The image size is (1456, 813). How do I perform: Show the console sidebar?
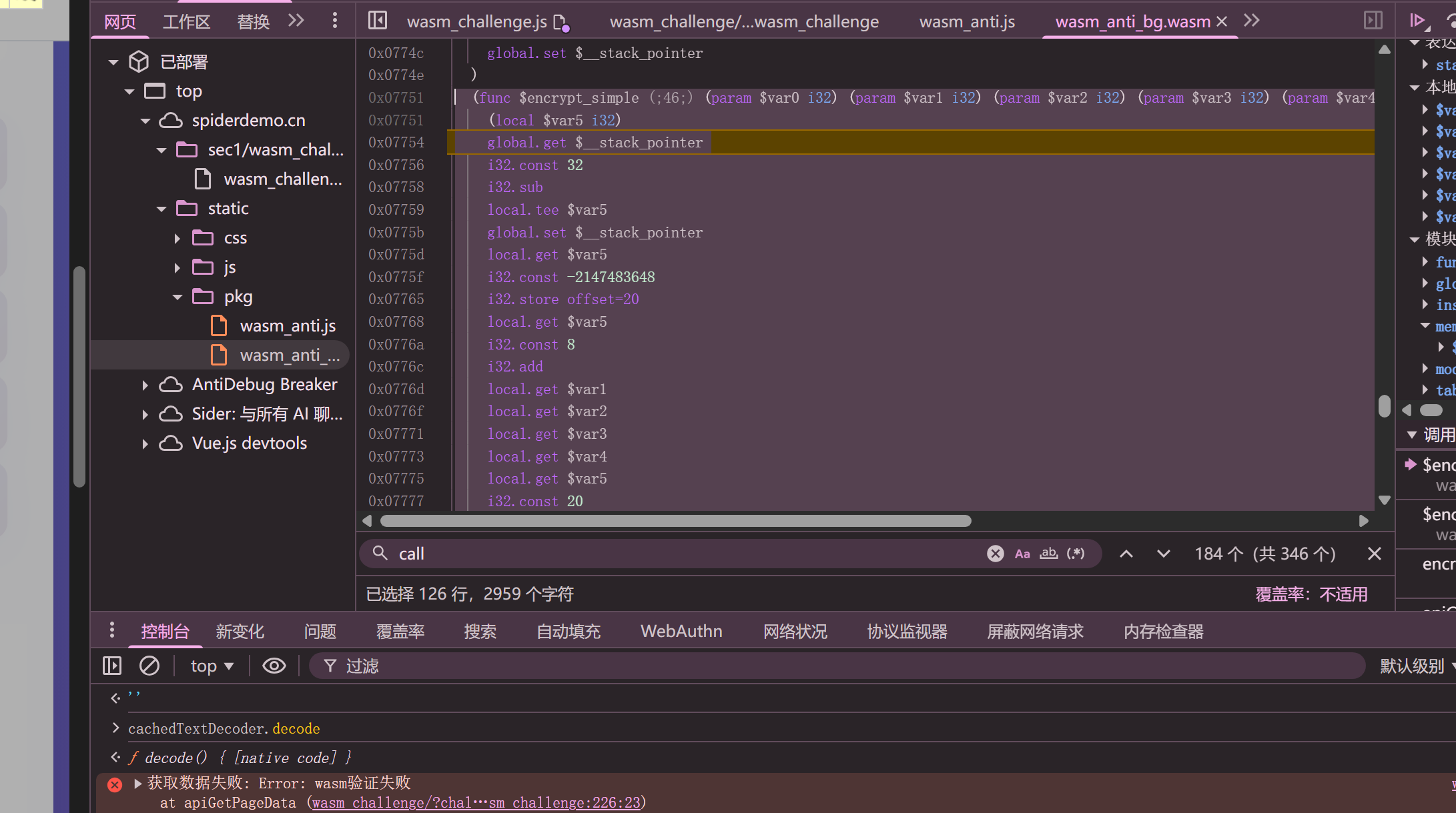pyautogui.click(x=112, y=666)
